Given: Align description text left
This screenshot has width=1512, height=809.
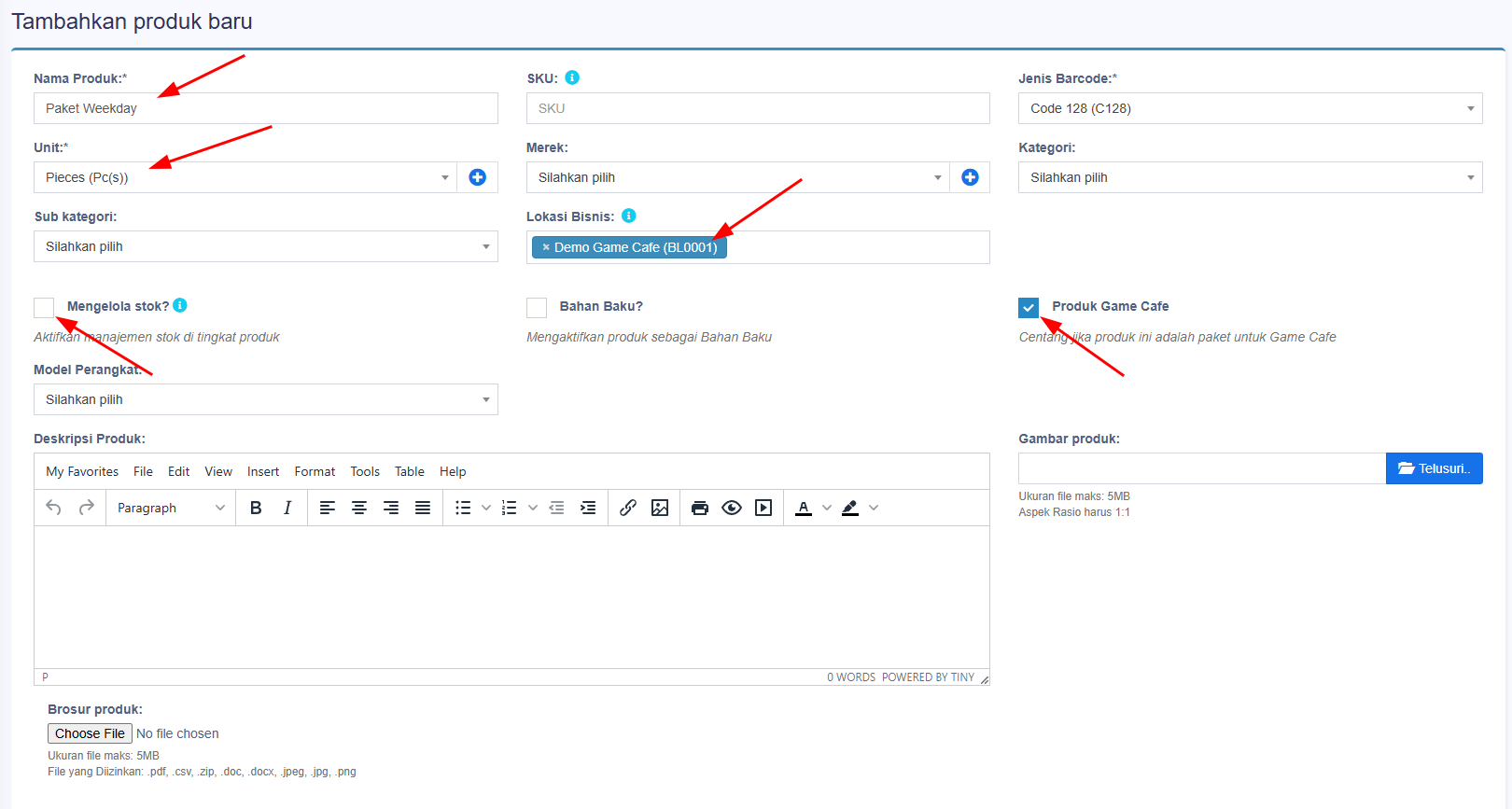Looking at the screenshot, I should pyautogui.click(x=328, y=508).
